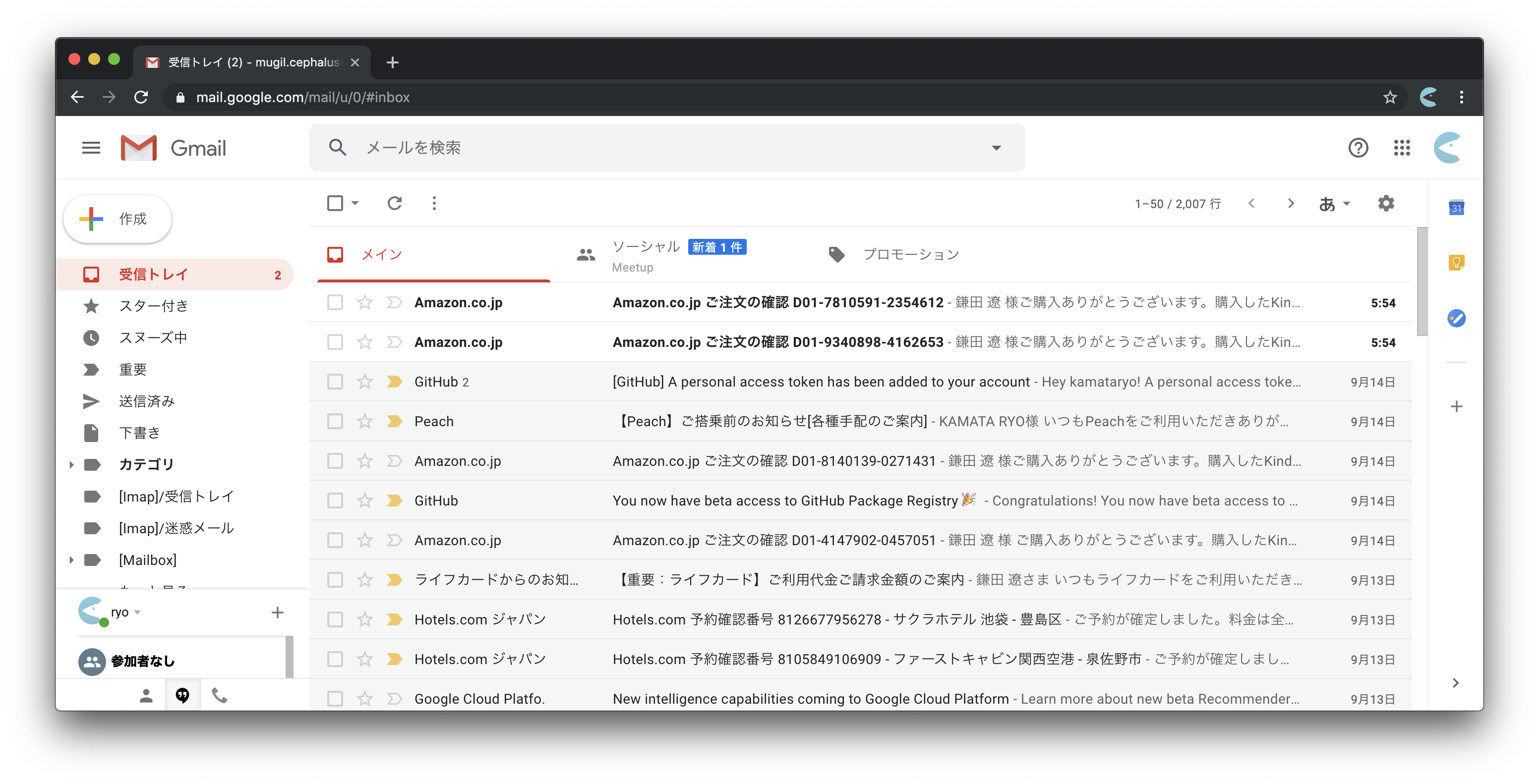Open the select dropdown arrow next to checkbox
The height and width of the screenshot is (784, 1539).
click(355, 204)
